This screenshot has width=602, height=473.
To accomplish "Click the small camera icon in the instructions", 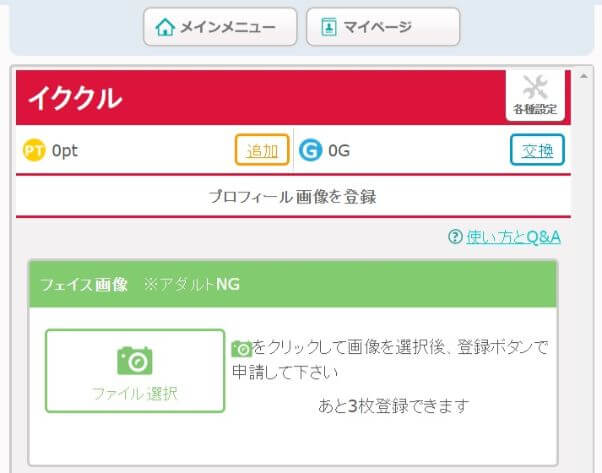I will pos(241,349).
